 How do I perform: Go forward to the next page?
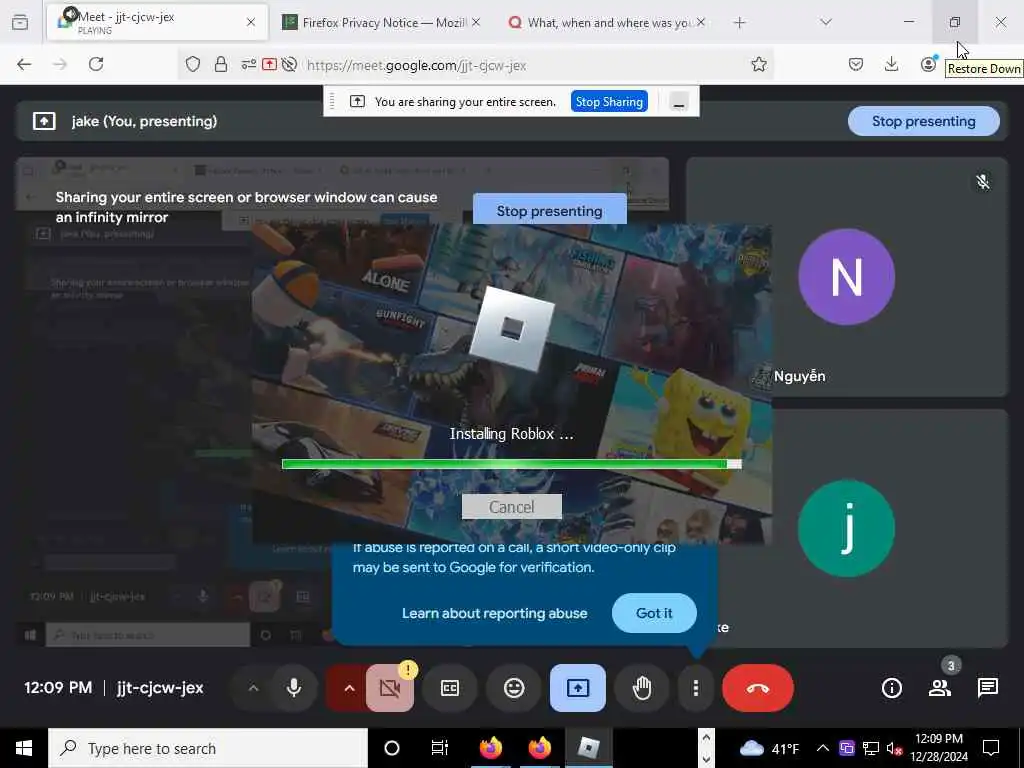tap(60, 64)
